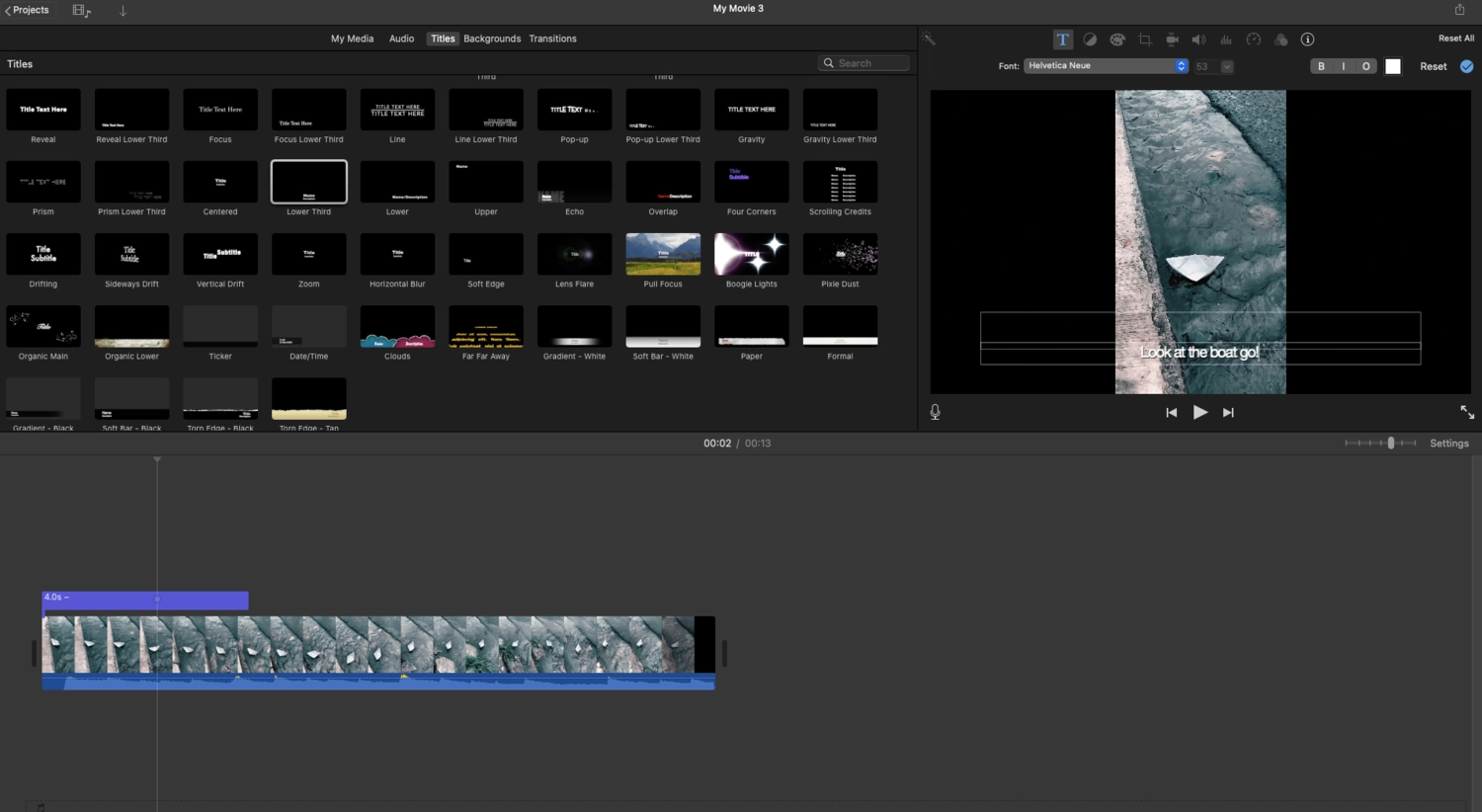Open the volume adjustment controls
Viewport: 1482px width, 812px height.
(1198, 40)
